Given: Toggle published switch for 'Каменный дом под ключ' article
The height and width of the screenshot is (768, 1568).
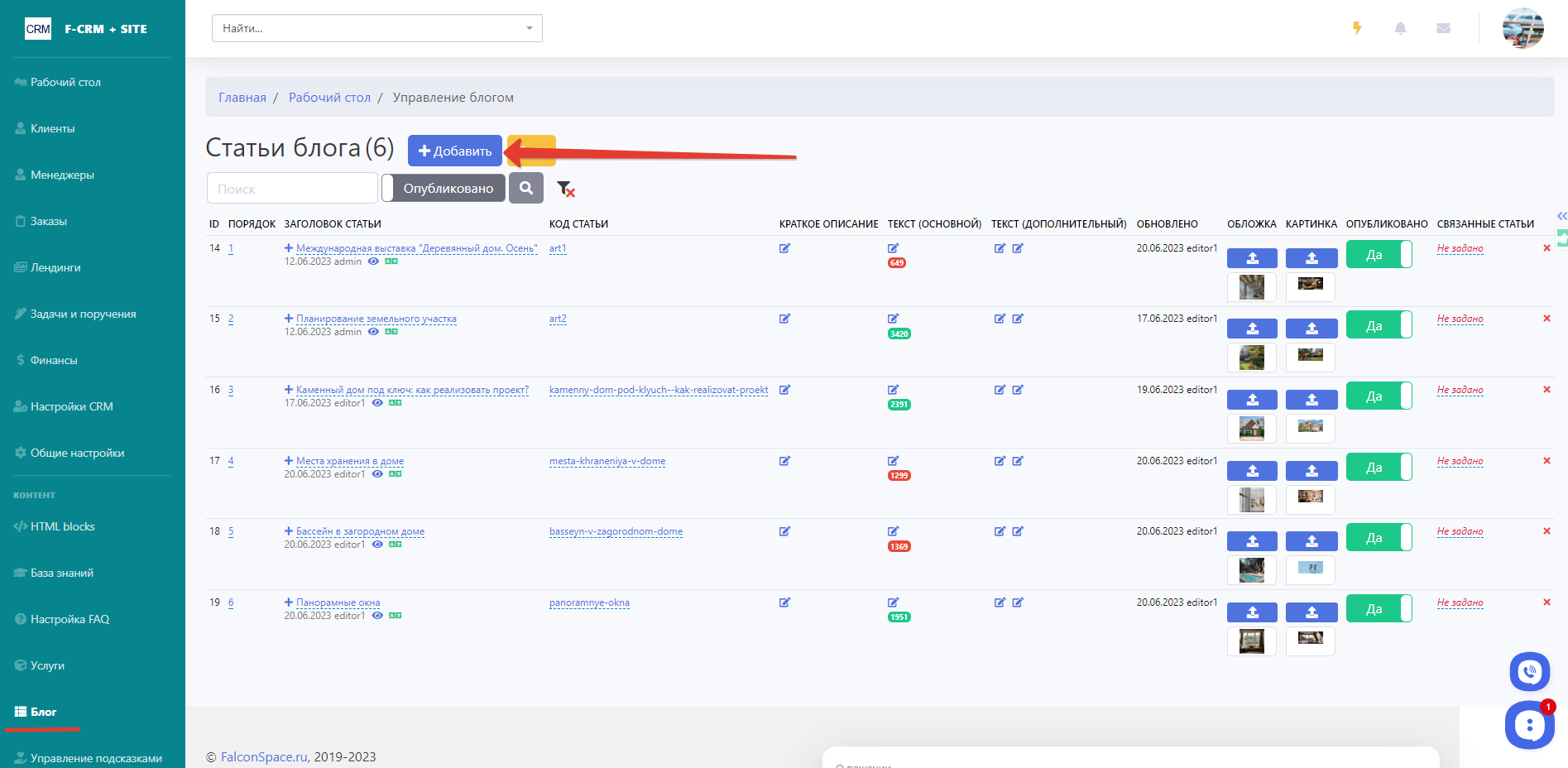Looking at the screenshot, I should click(x=1379, y=396).
